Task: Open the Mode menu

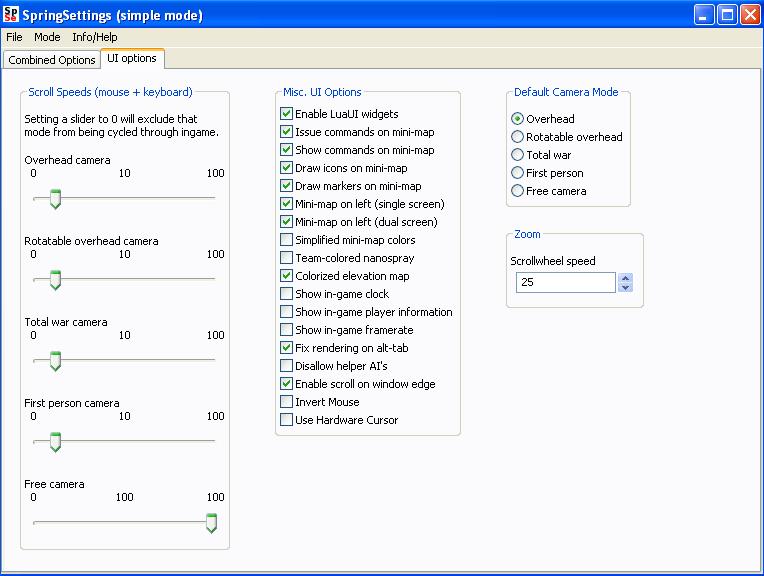Action: (47, 37)
